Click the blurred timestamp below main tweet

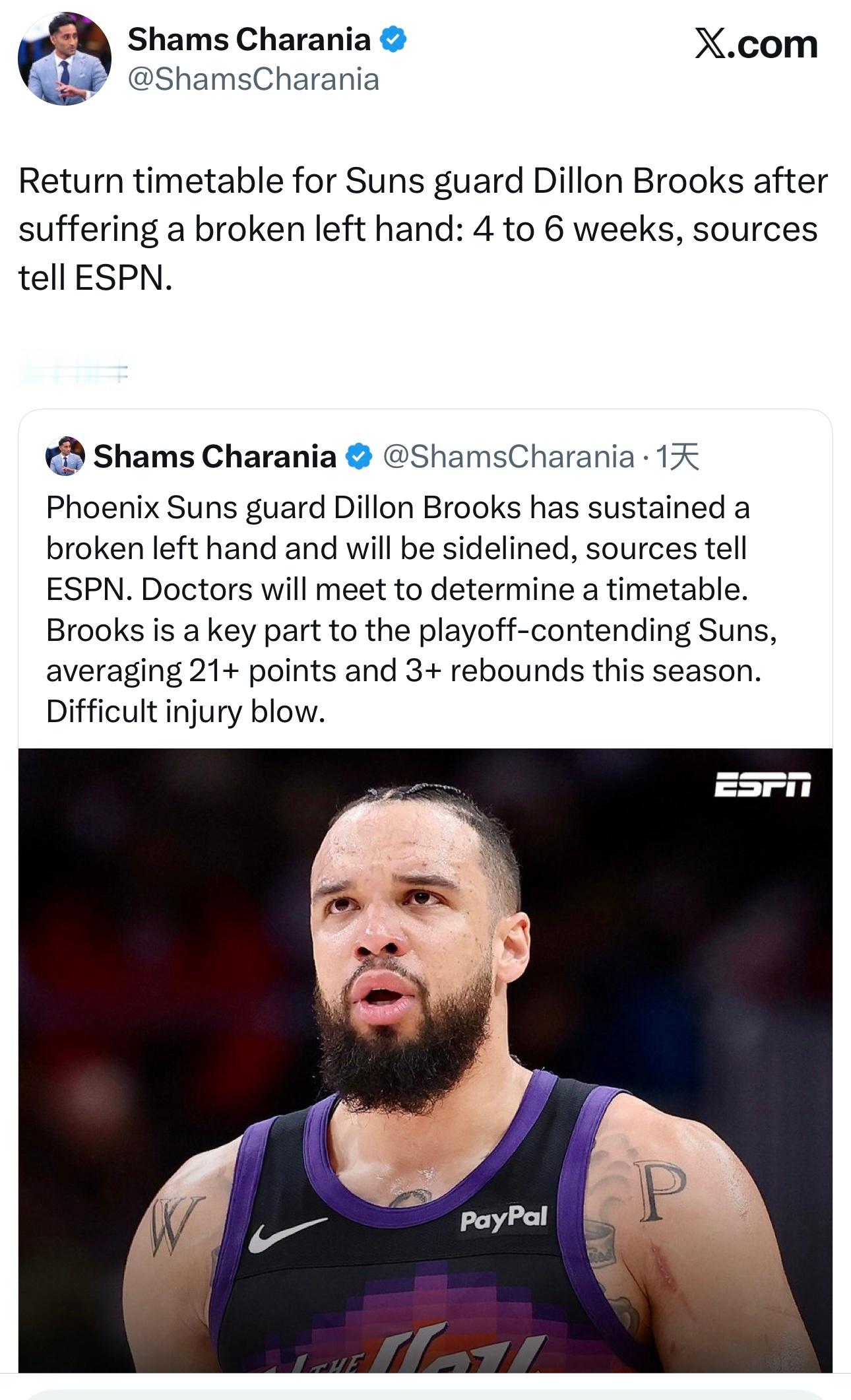[73, 372]
